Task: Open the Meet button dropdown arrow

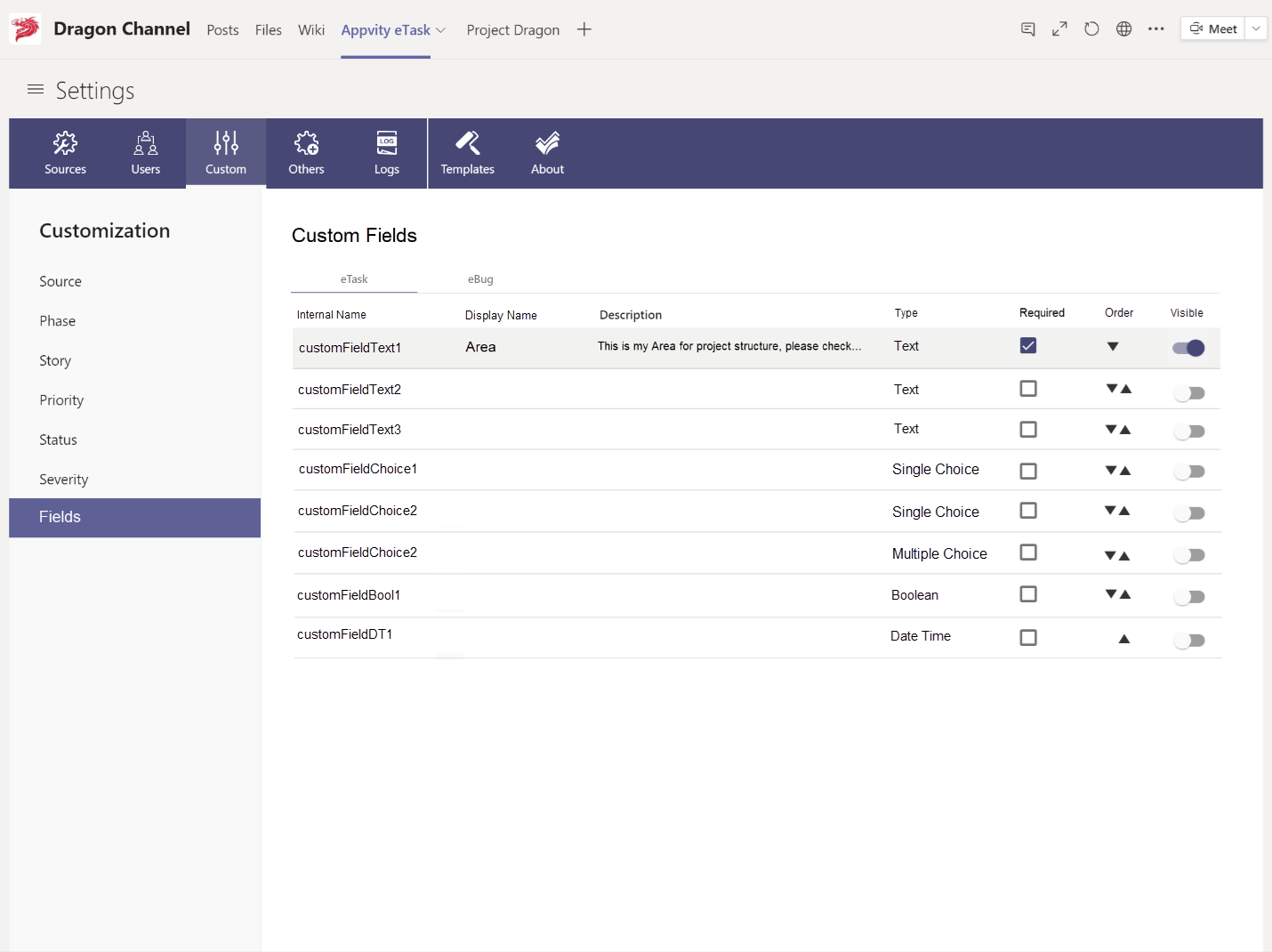Action: tap(1256, 28)
